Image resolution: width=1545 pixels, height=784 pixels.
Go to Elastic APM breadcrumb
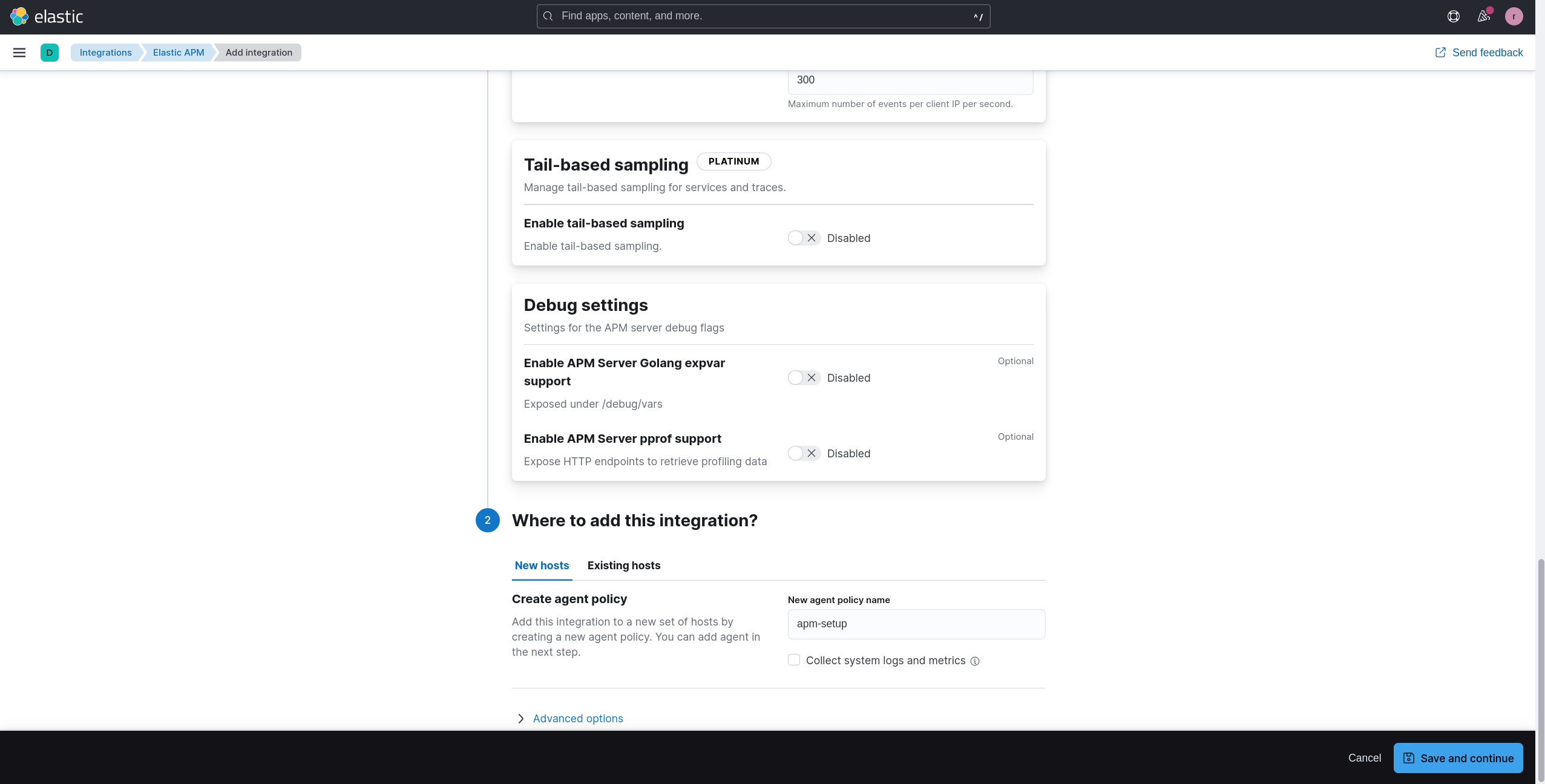coord(179,53)
